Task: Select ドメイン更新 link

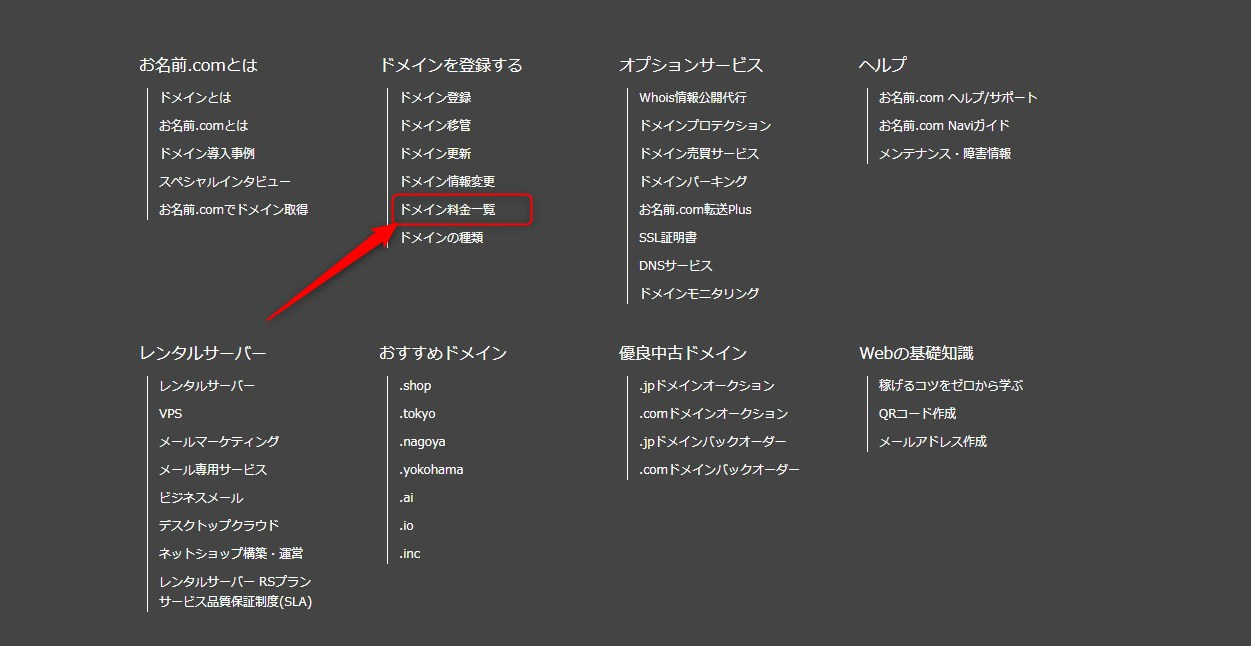Action: (x=435, y=154)
